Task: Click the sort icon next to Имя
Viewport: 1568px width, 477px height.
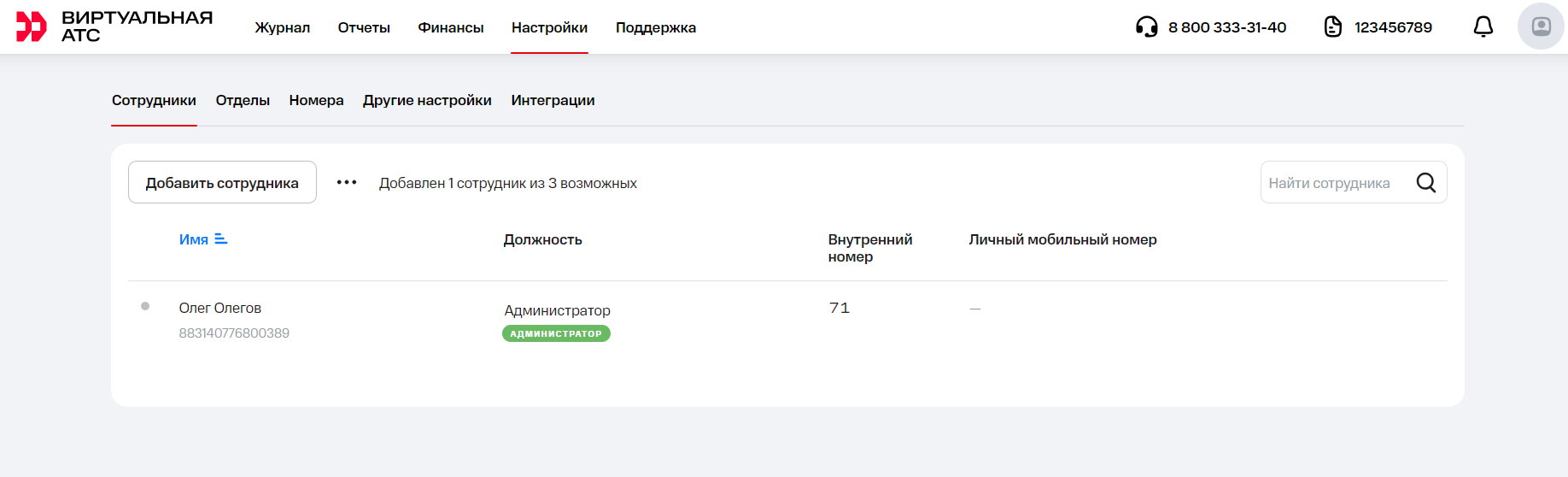Action: (221, 239)
